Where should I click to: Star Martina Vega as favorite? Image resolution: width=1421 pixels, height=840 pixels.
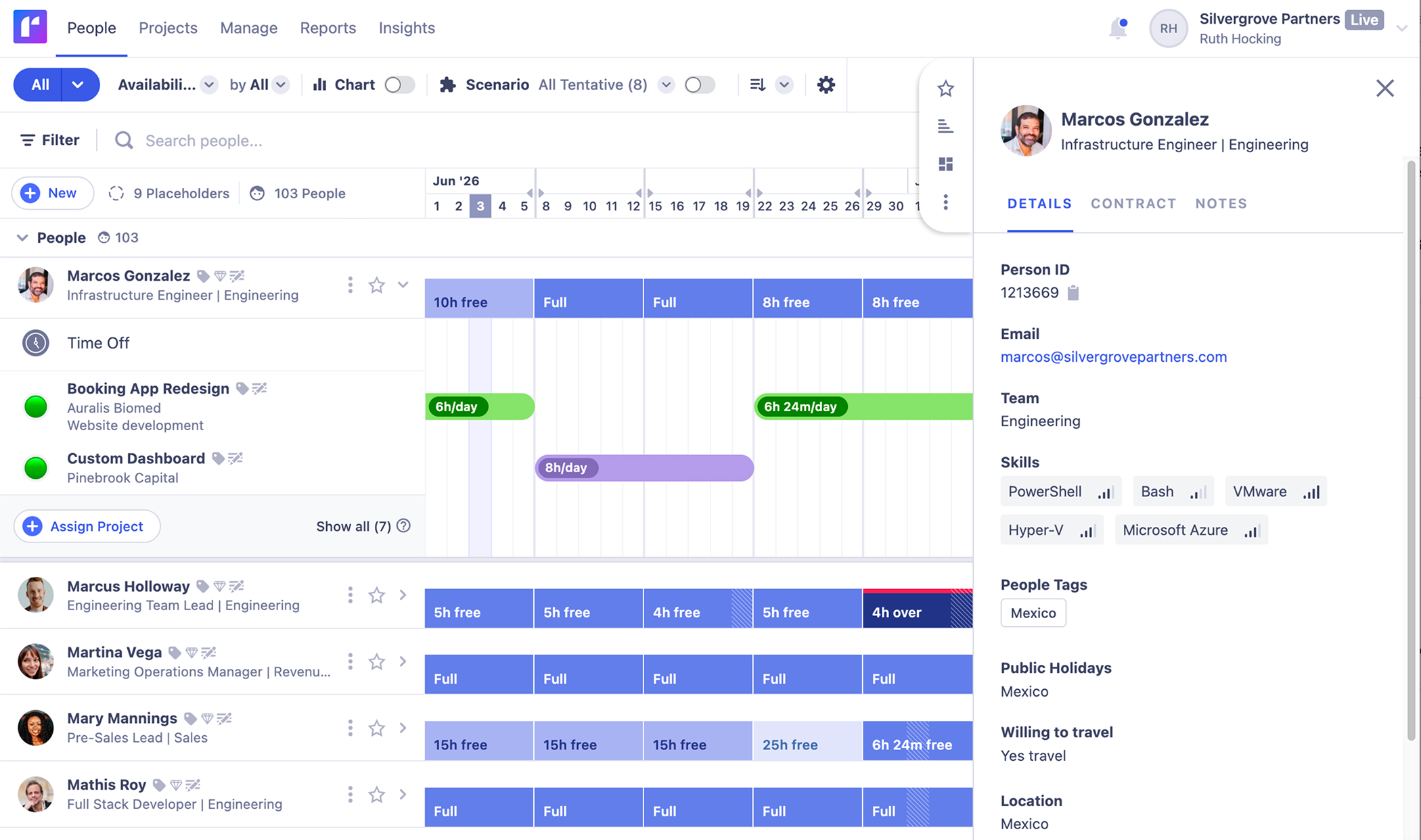point(376,661)
